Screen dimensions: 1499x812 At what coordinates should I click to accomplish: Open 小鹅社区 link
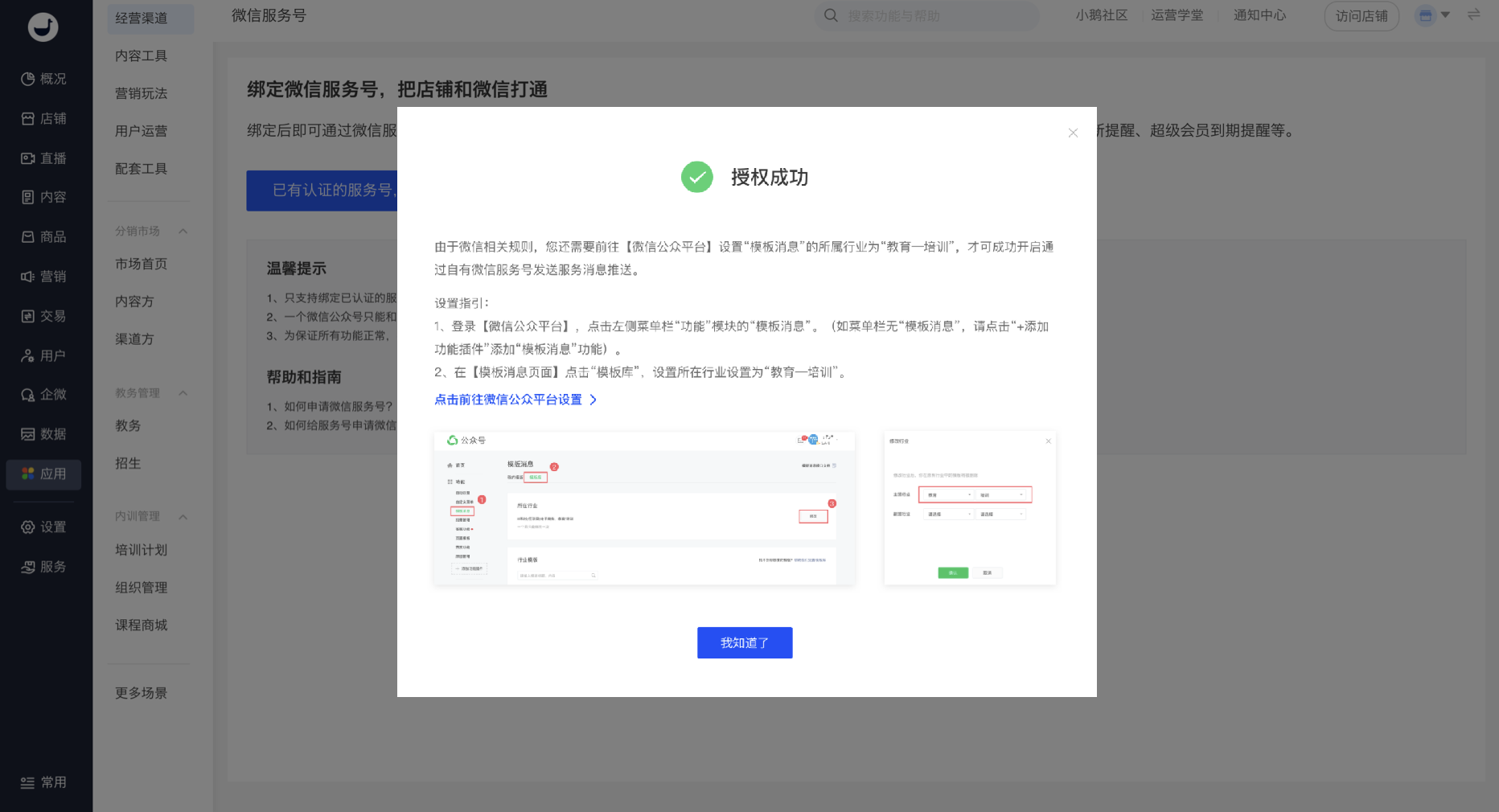pos(1102,15)
